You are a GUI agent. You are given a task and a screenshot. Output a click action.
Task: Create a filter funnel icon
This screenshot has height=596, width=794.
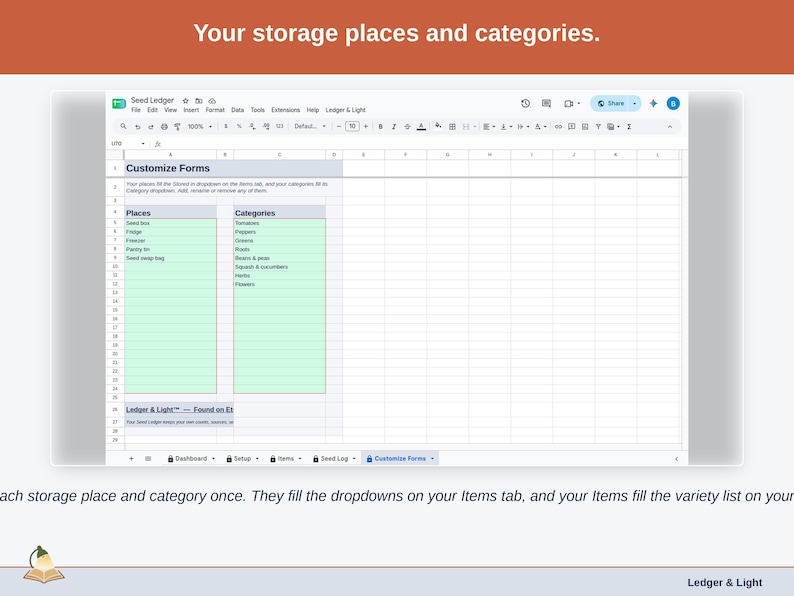coord(598,127)
